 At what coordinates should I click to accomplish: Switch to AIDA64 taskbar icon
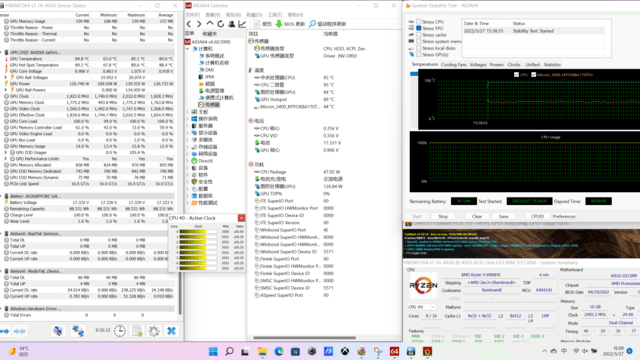pos(394,351)
